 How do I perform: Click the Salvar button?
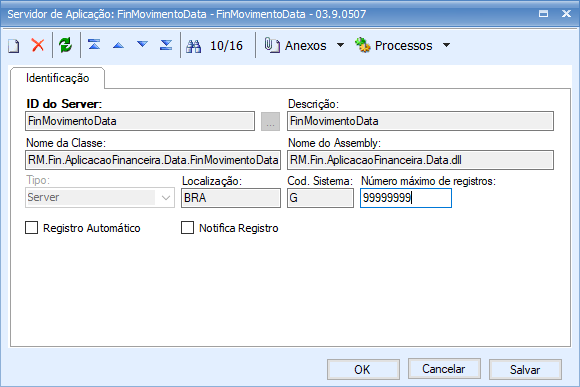tap(525, 369)
